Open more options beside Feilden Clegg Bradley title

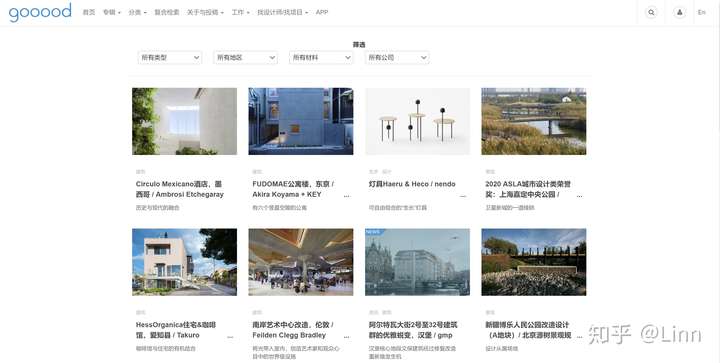click(x=346, y=337)
